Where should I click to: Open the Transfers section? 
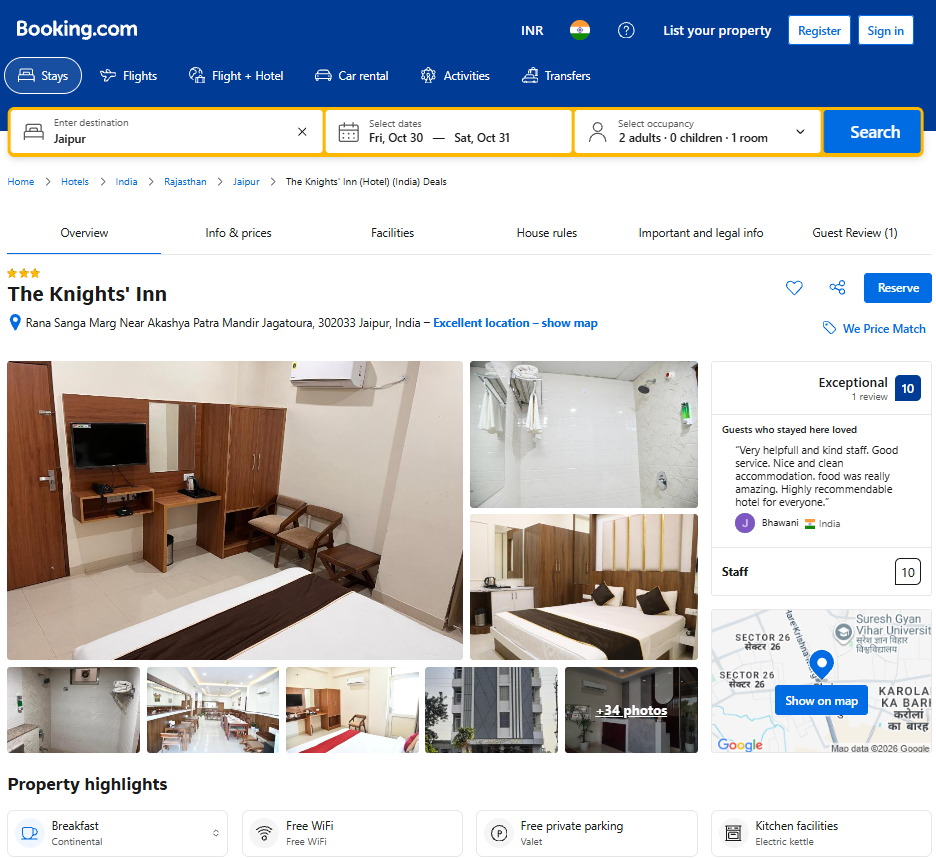(x=556, y=76)
